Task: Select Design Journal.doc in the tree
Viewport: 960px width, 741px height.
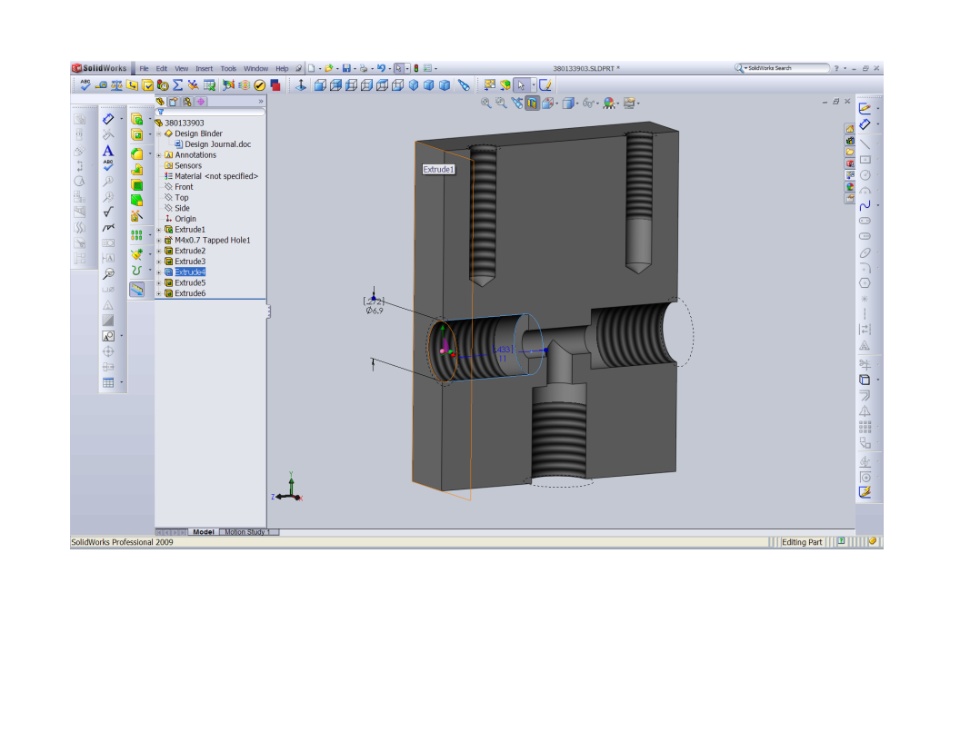Action: [x=218, y=145]
